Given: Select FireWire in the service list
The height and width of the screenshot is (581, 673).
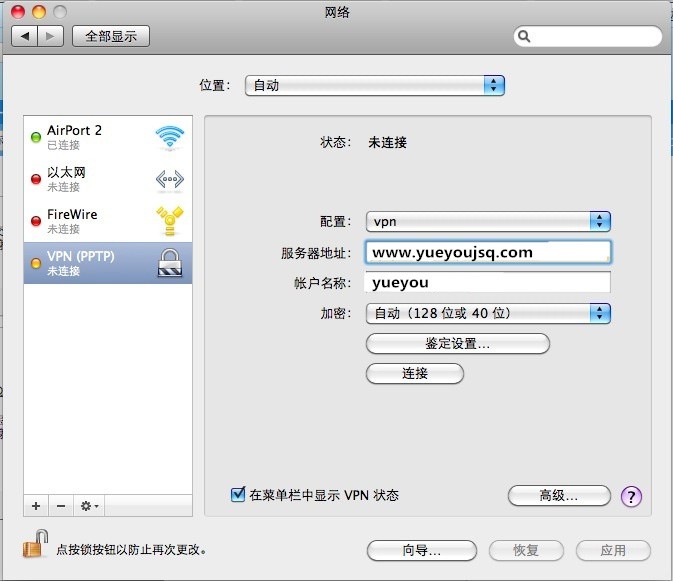Looking at the screenshot, I should point(108,221).
